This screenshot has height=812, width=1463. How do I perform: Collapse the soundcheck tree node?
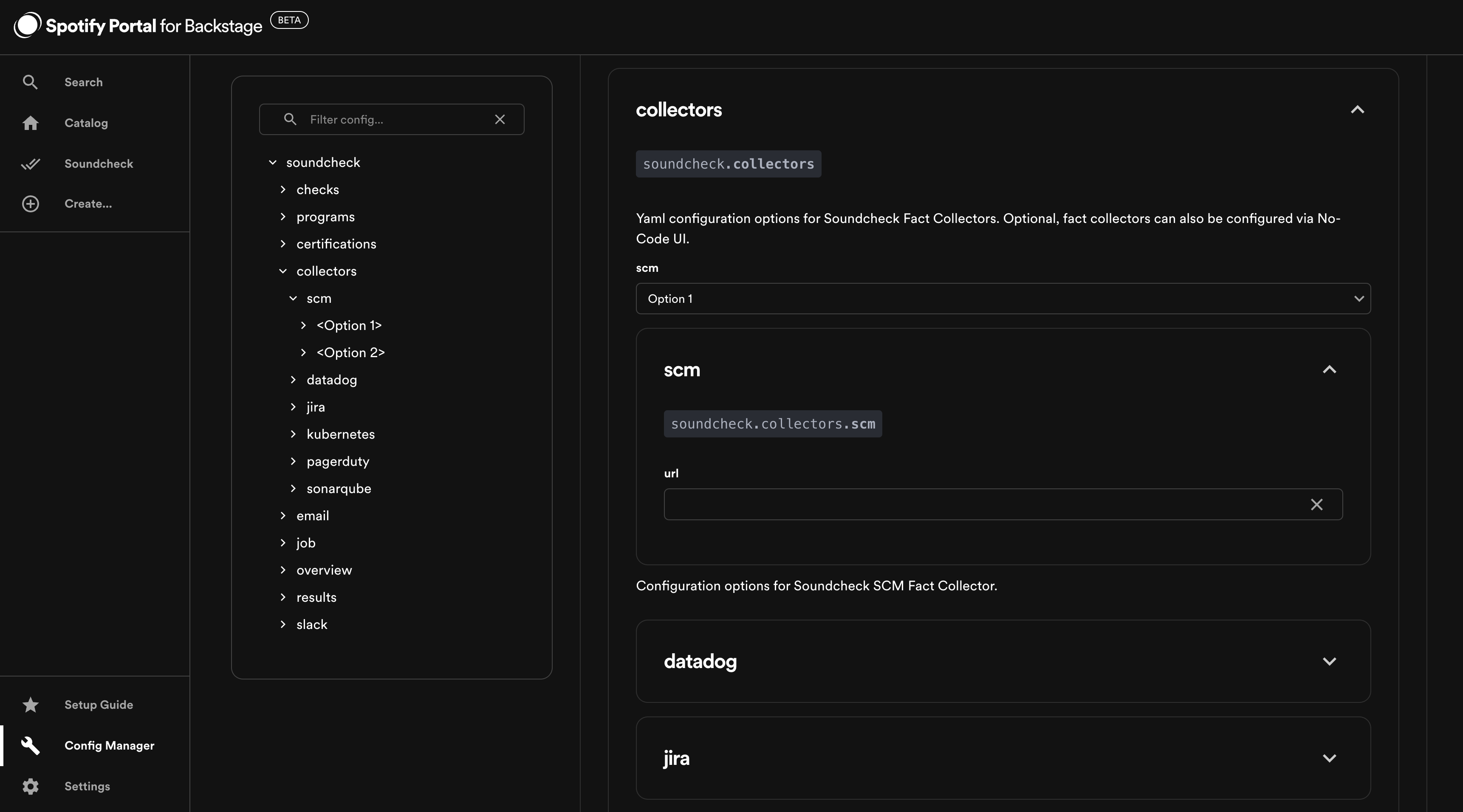pyautogui.click(x=273, y=162)
